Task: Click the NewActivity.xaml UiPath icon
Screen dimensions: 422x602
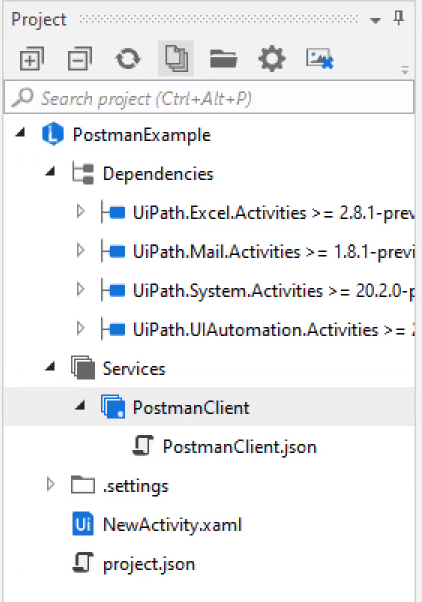Action: click(x=83, y=524)
